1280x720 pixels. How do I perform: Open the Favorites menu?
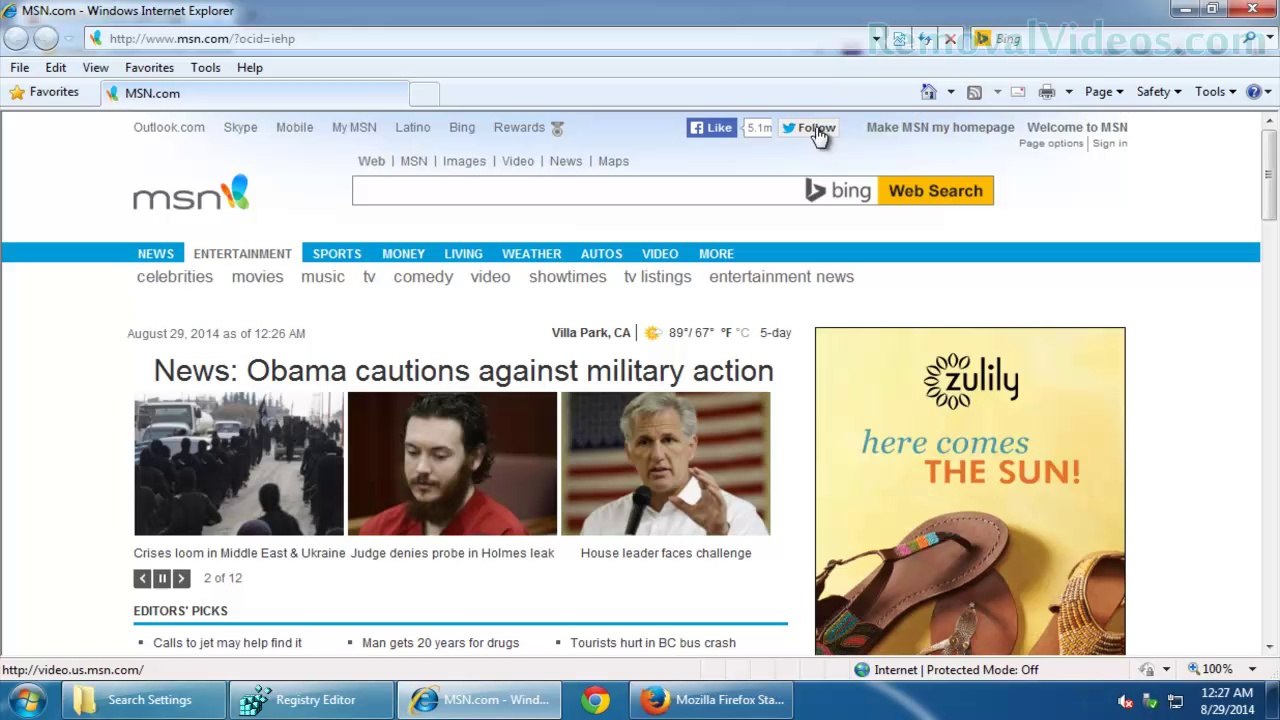pyautogui.click(x=149, y=67)
